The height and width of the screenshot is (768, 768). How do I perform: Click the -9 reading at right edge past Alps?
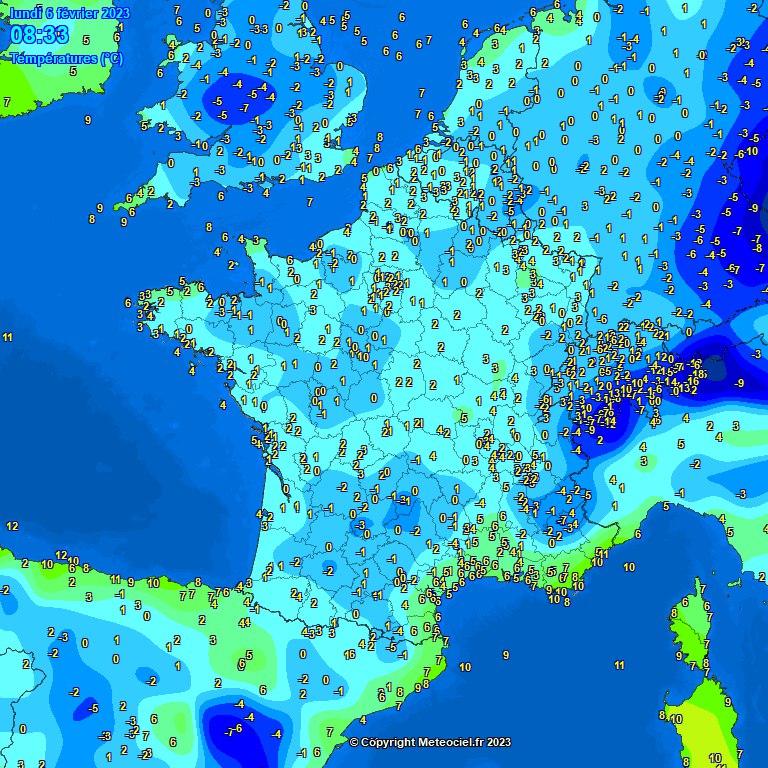point(740,383)
